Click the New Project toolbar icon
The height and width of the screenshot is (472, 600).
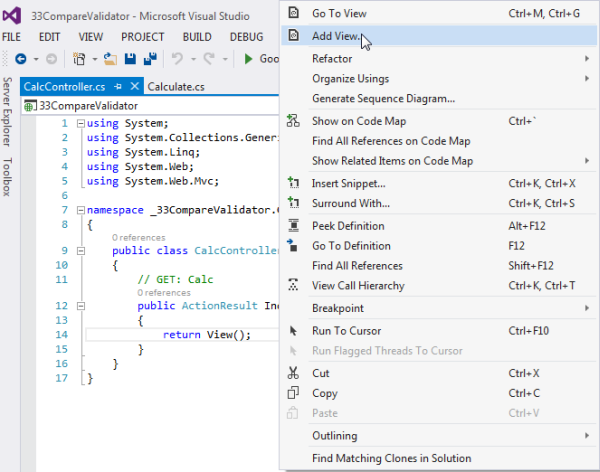coord(81,59)
